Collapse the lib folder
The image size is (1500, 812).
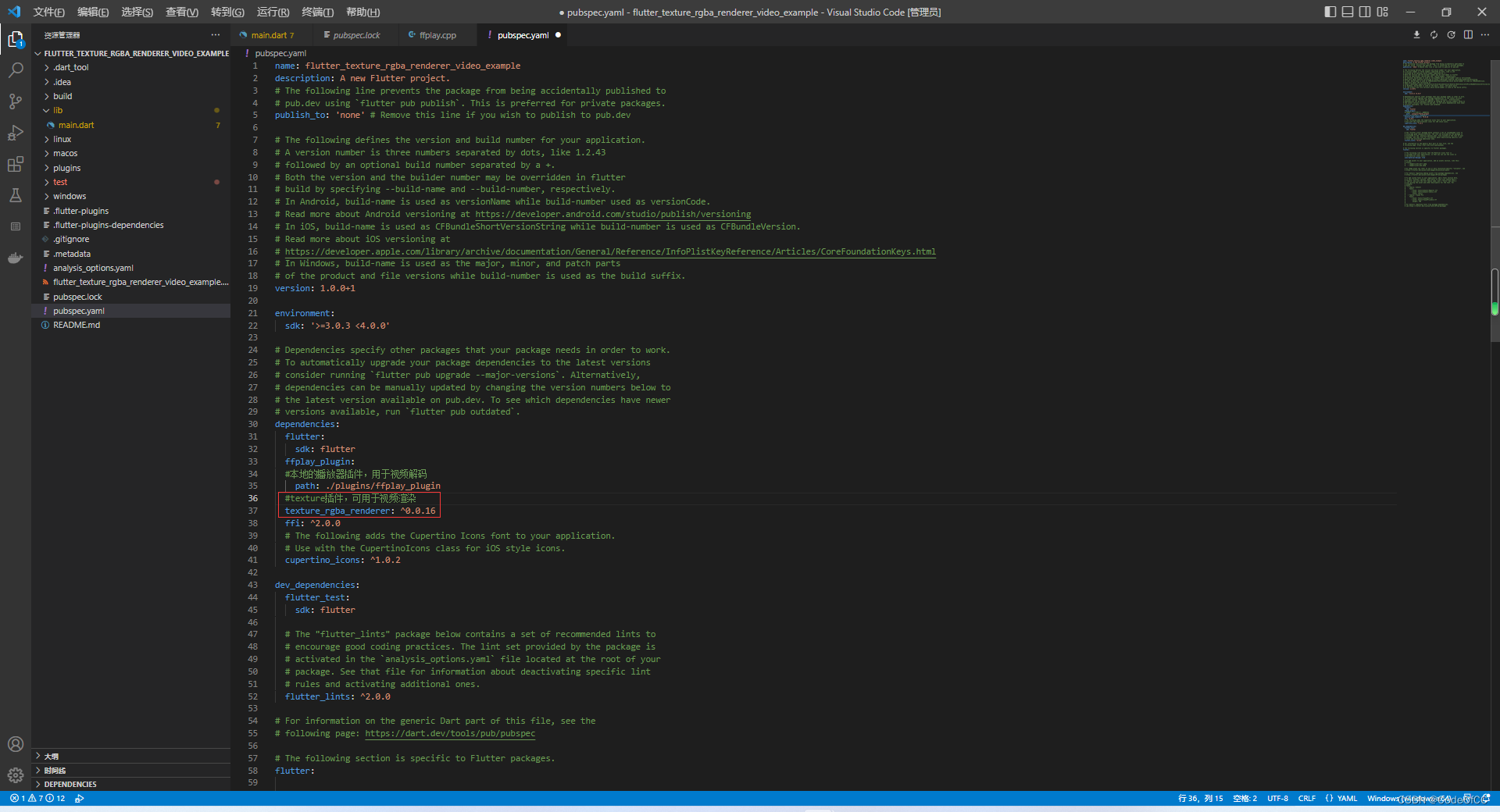tap(131, 111)
